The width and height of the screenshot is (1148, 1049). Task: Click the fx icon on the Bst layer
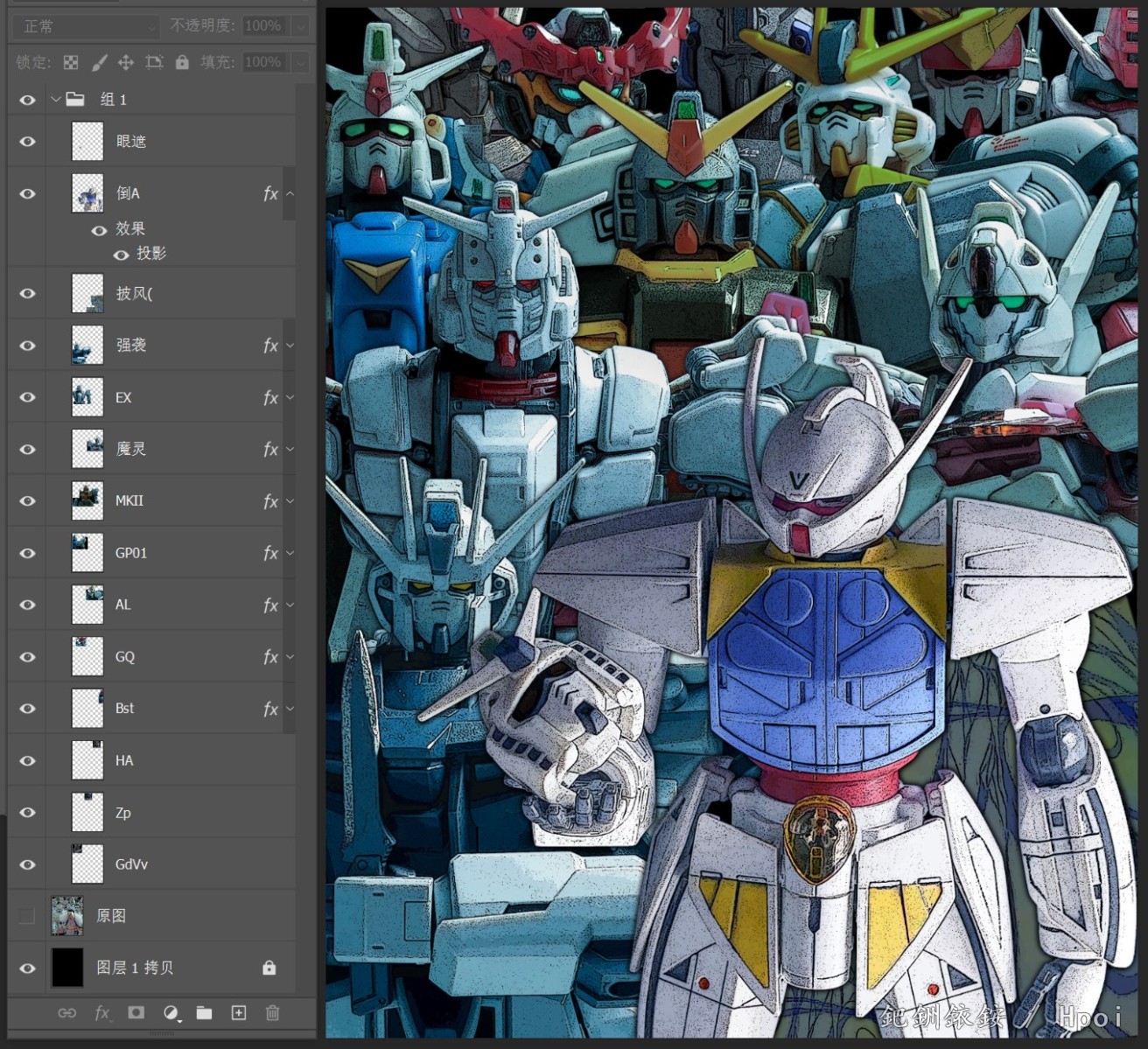(x=270, y=709)
